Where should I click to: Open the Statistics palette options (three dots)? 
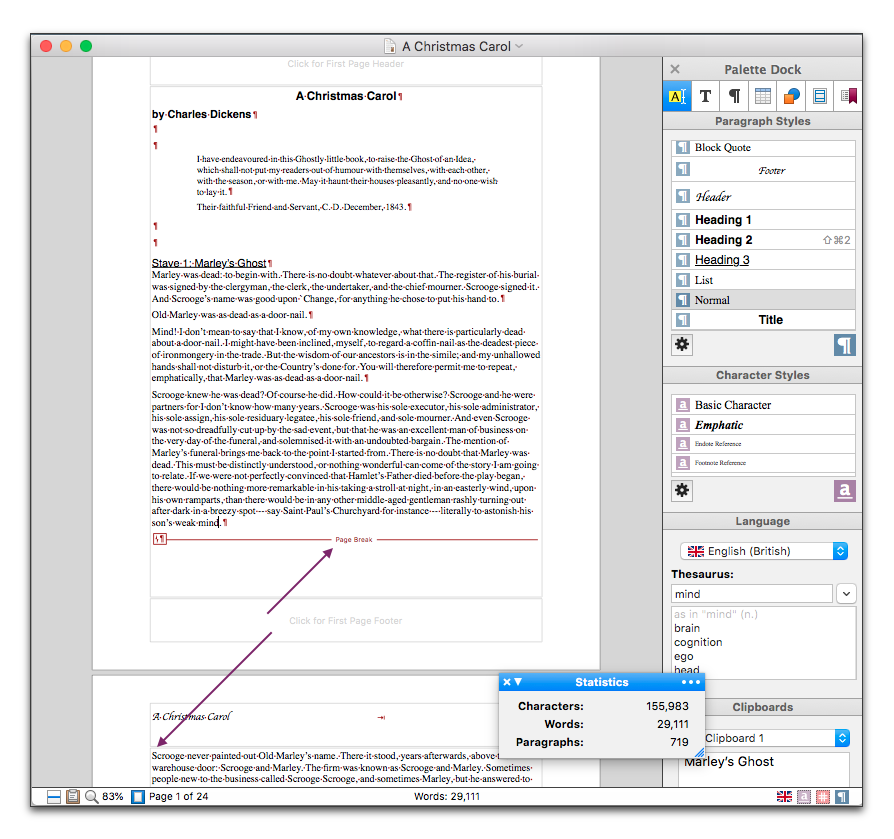(690, 682)
